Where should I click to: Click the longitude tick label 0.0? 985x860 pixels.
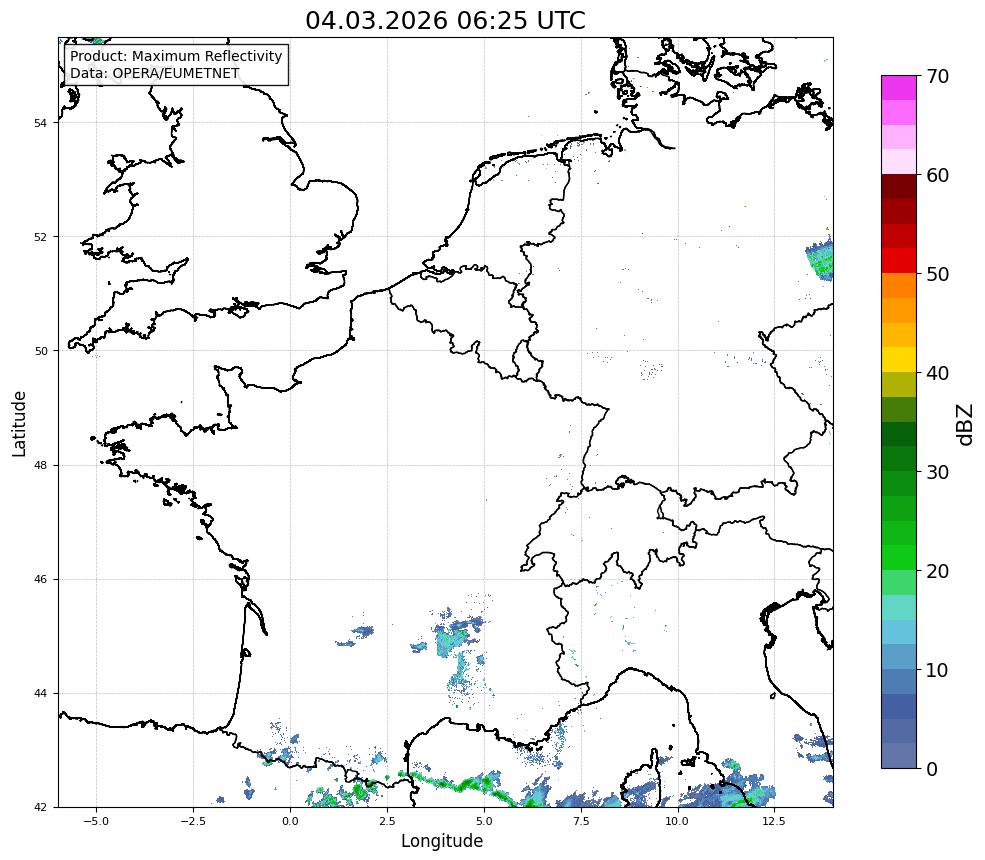[290, 821]
